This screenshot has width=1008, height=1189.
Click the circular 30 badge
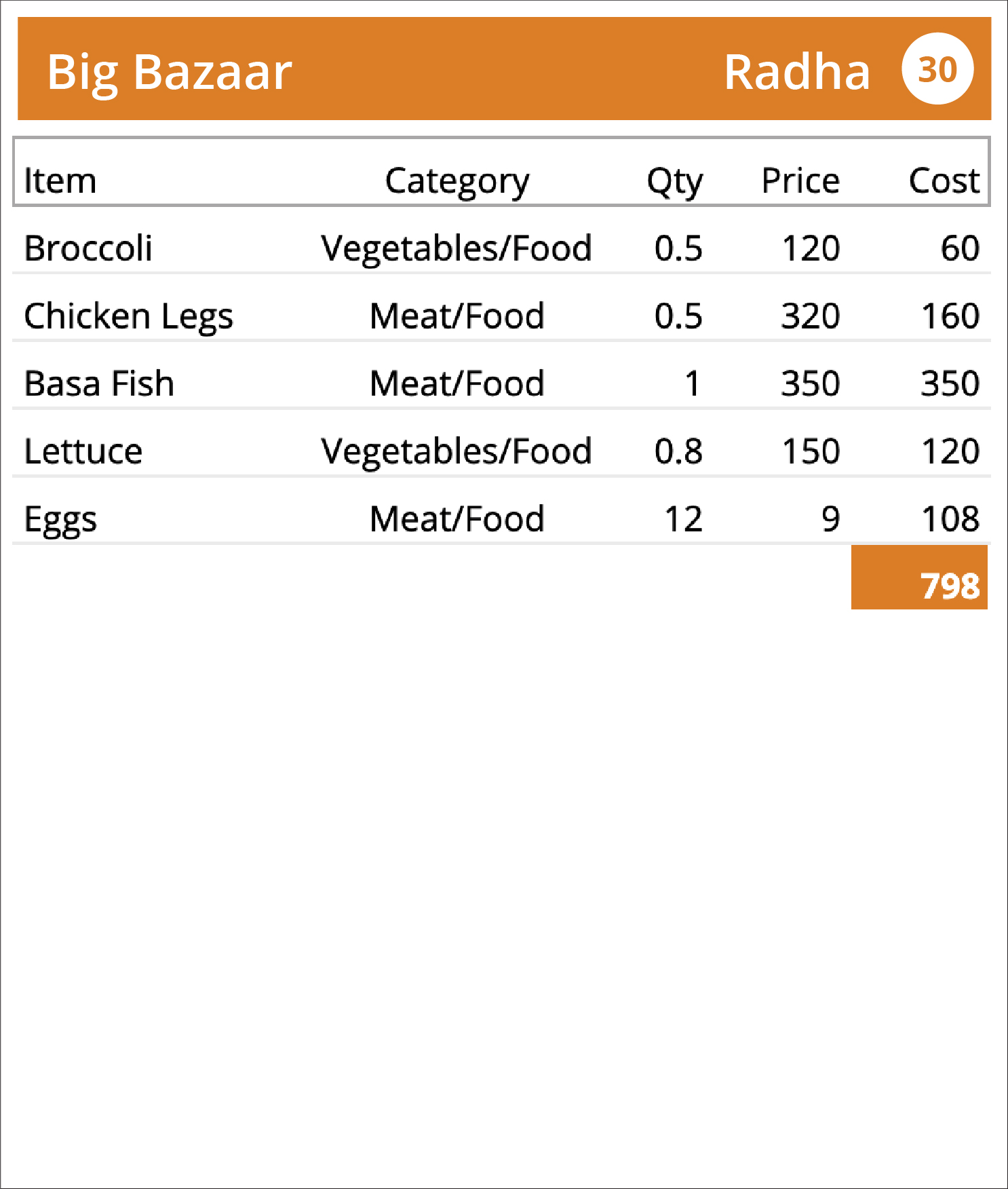tap(937, 69)
